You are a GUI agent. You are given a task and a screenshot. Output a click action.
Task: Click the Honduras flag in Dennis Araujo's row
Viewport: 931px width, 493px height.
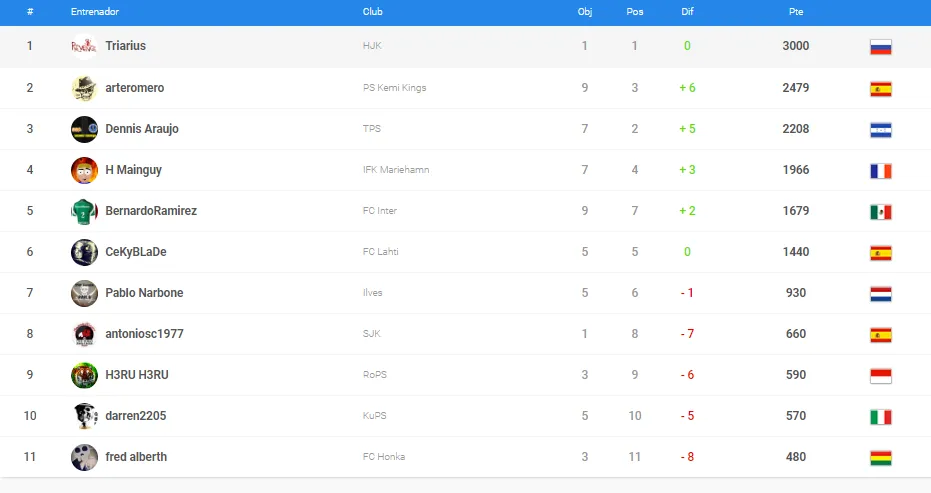(881, 130)
